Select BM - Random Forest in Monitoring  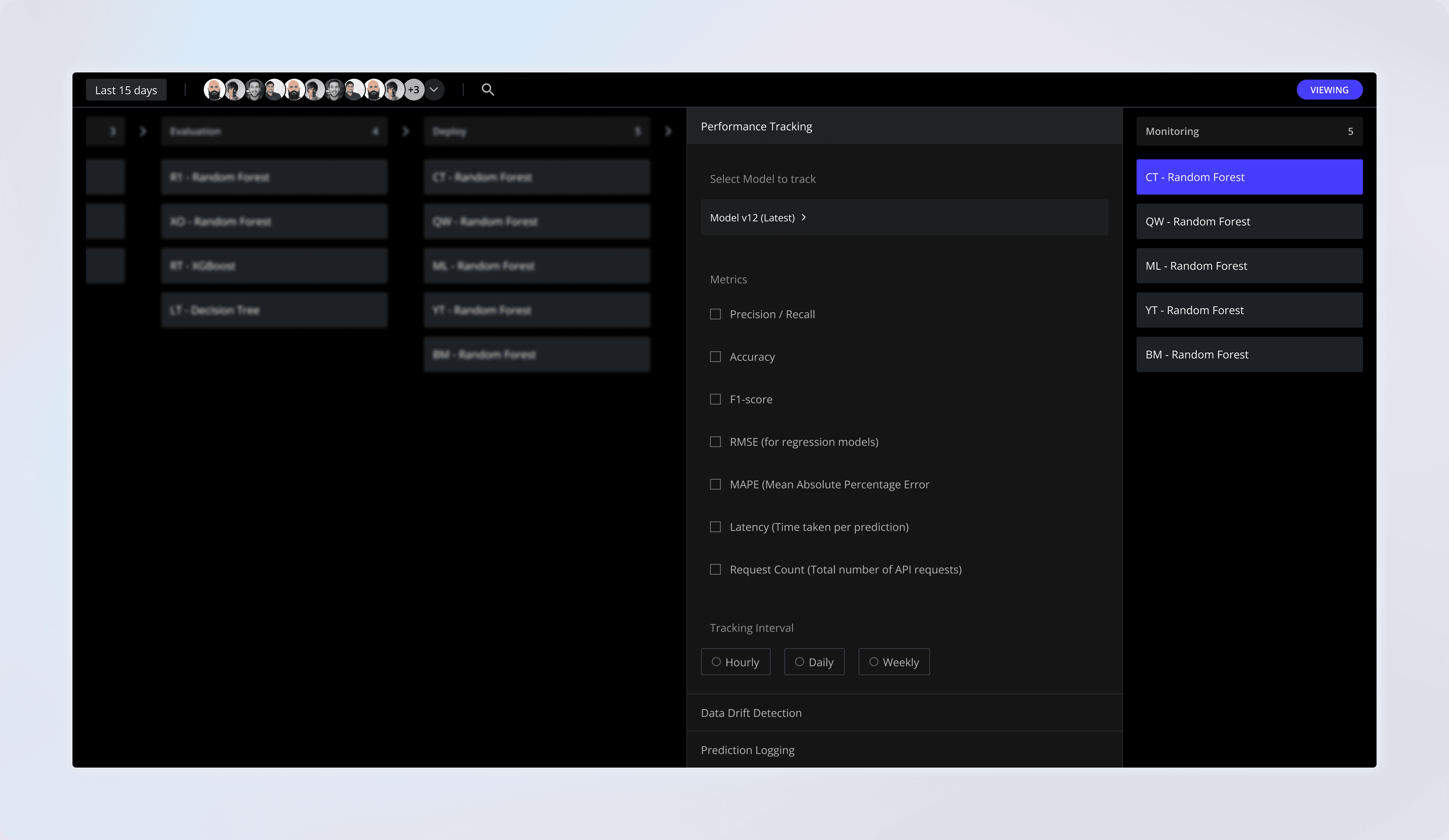click(x=1249, y=355)
